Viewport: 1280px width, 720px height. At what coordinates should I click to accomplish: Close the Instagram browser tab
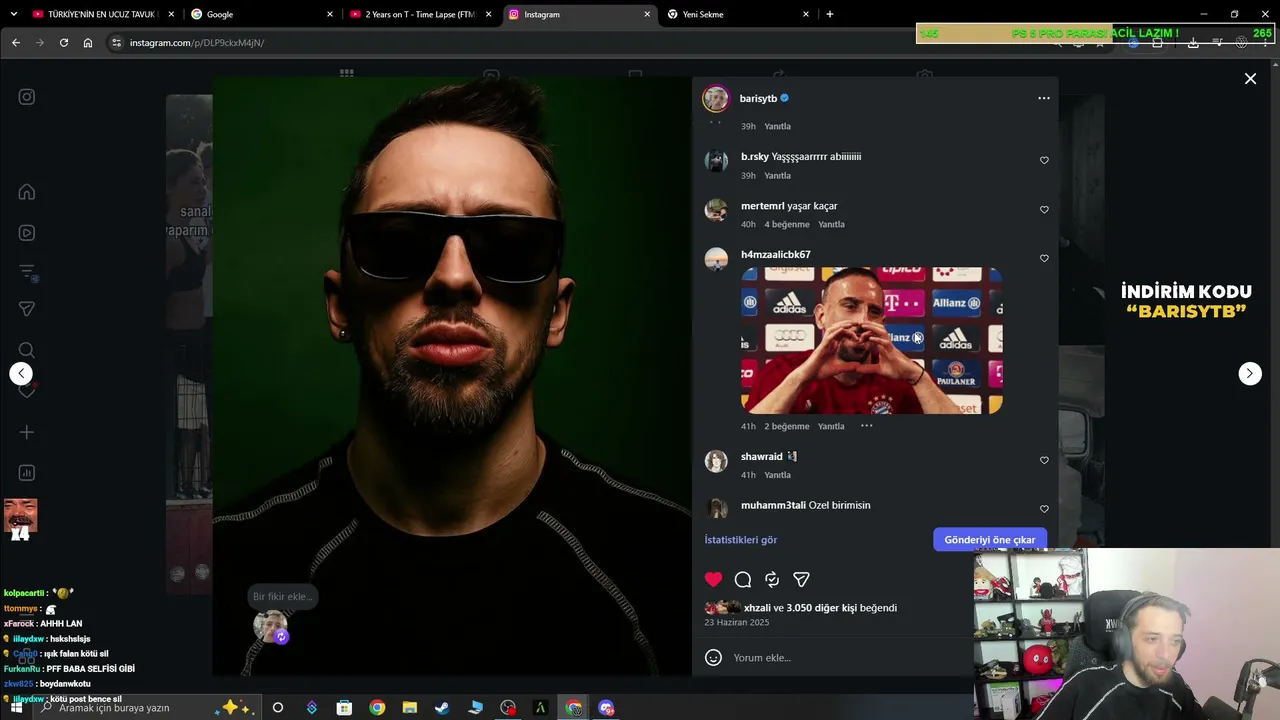pyautogui.click(x=647, y=14)
